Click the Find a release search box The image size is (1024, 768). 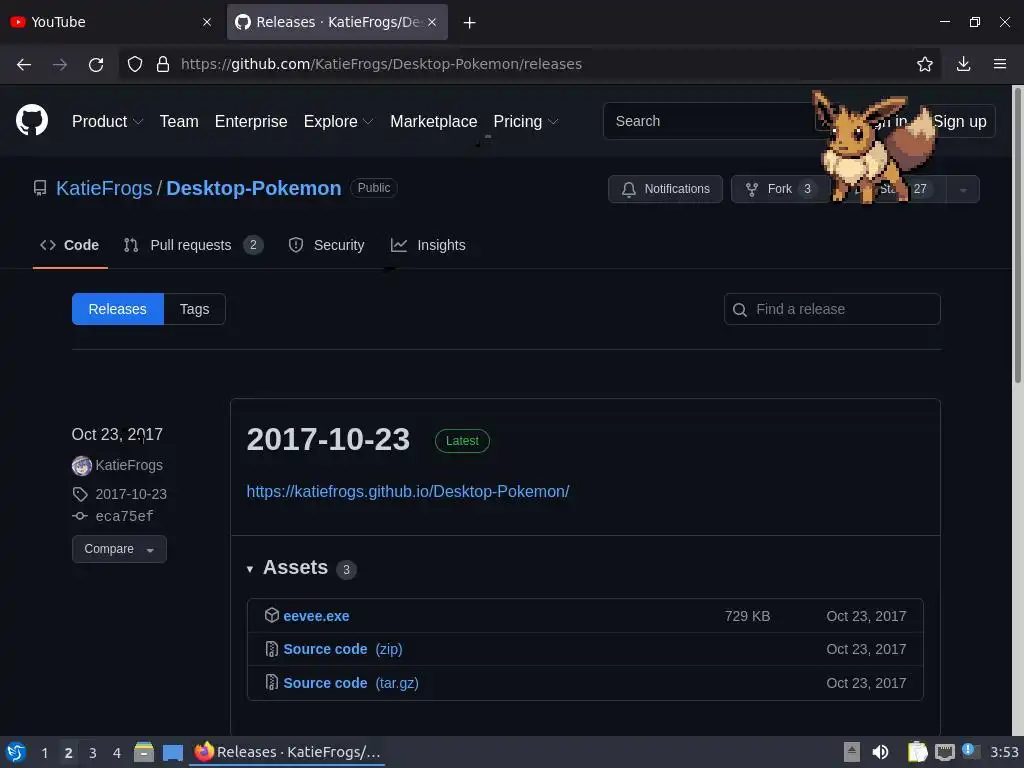(832, 309)
